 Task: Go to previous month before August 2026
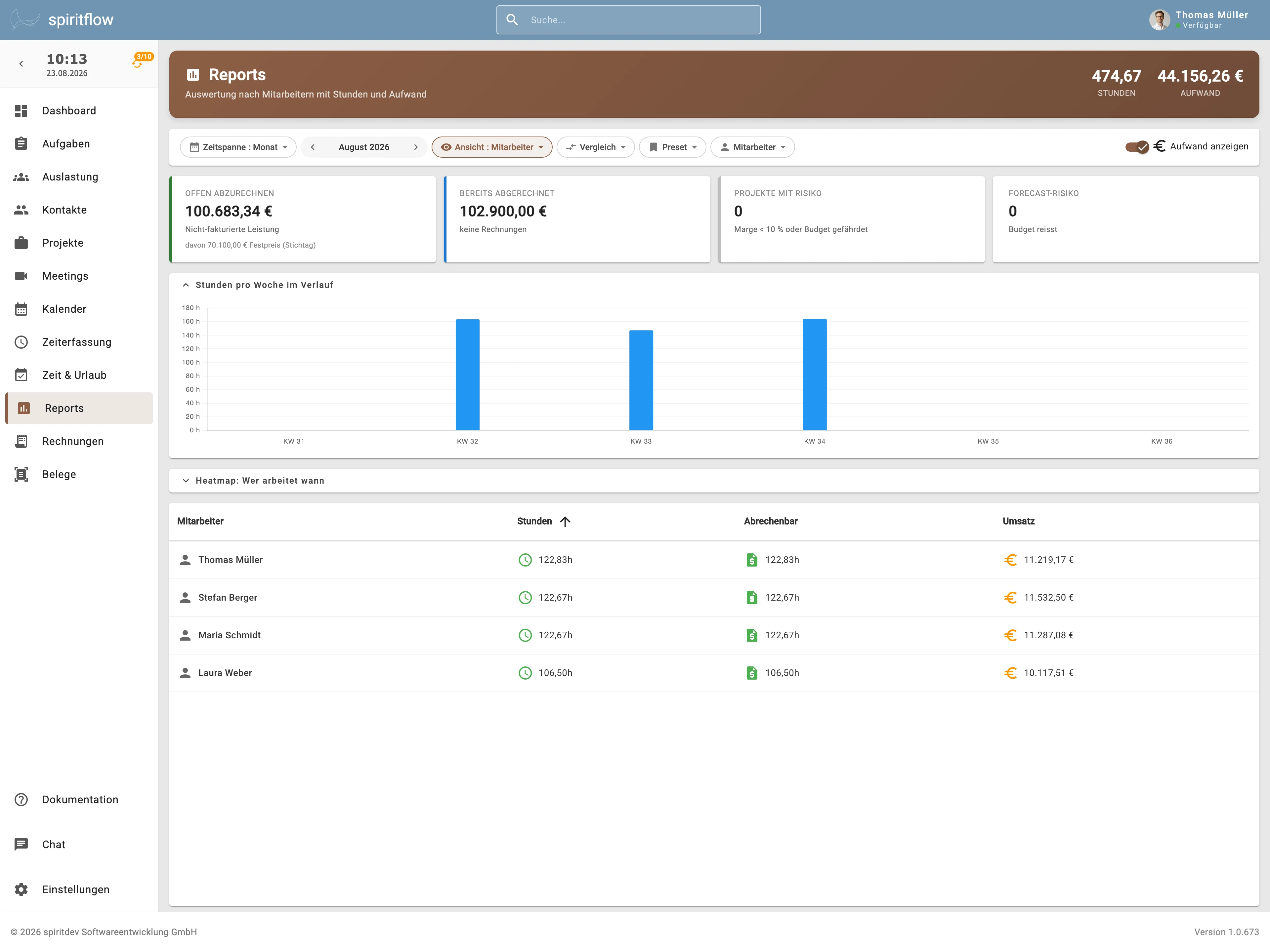tap(312, 147)
